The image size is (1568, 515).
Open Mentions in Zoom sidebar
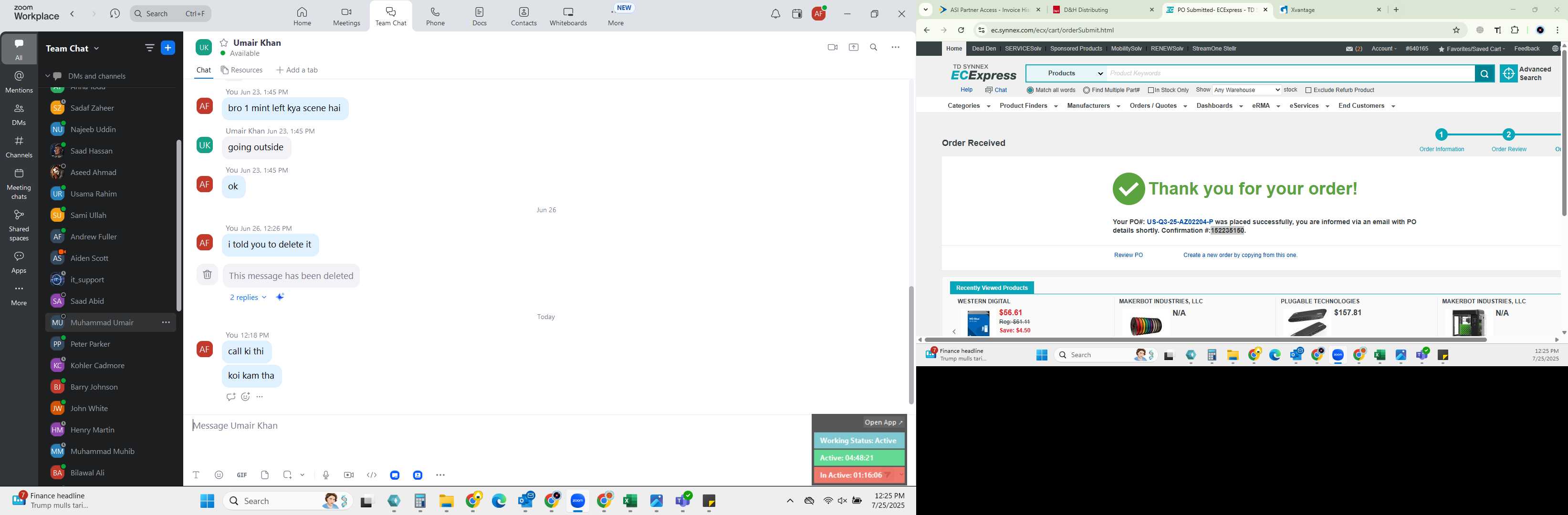(19, 82)
